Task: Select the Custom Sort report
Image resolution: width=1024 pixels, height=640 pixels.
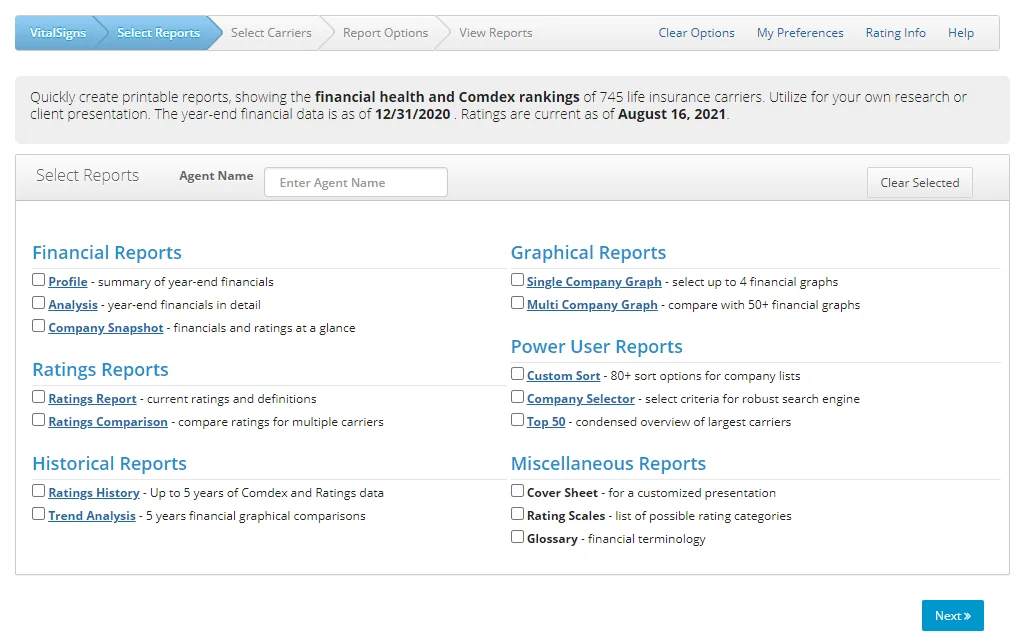Action: pyautogui.click(x=518, y=374)
